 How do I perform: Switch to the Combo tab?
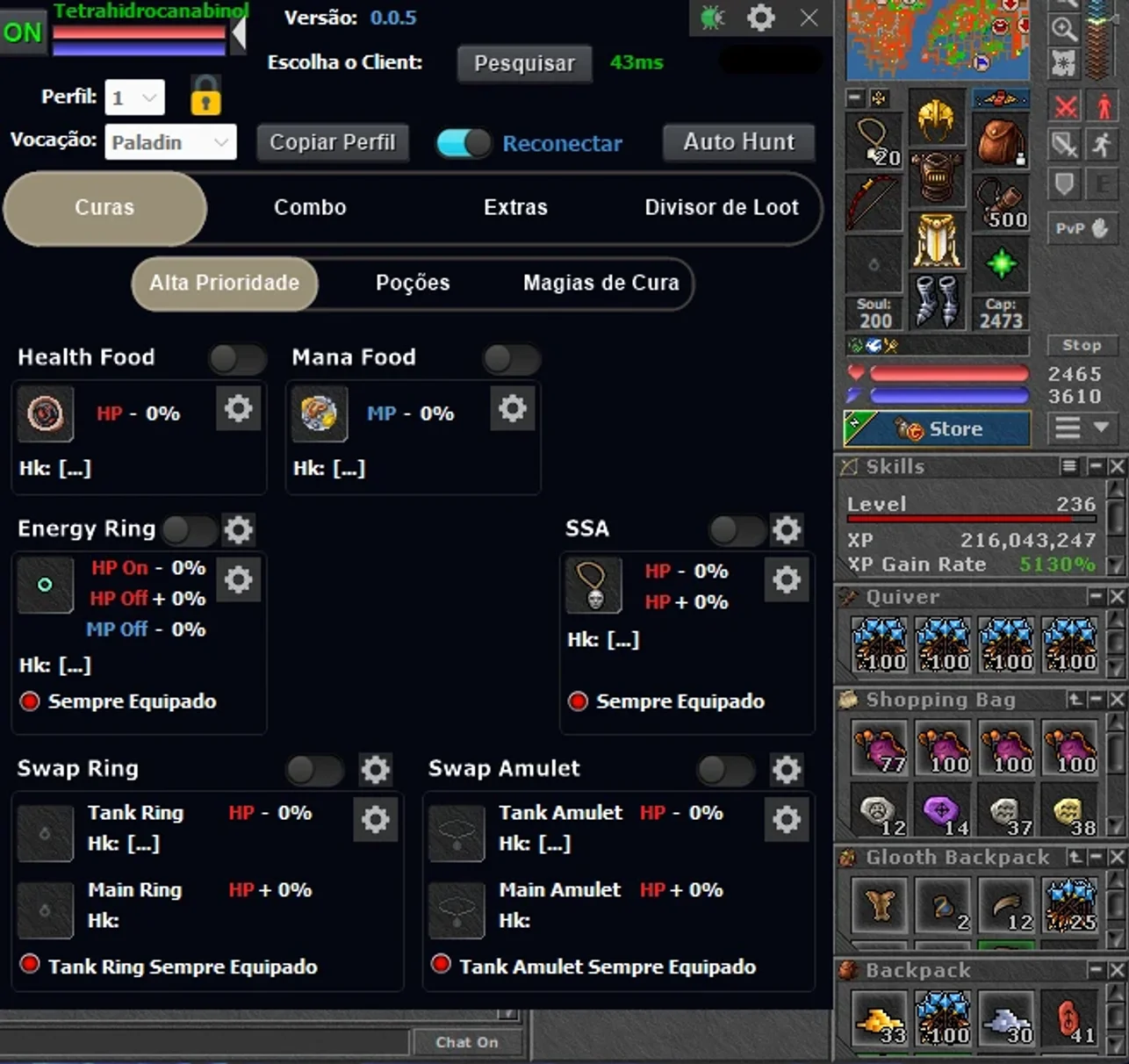pos(310,208)
